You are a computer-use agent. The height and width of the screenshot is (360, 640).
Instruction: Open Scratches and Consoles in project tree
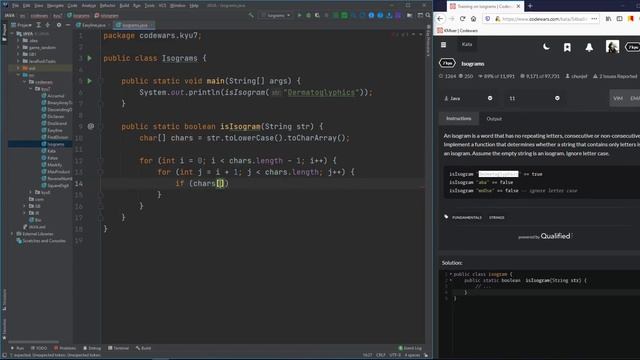coord(41,241)
